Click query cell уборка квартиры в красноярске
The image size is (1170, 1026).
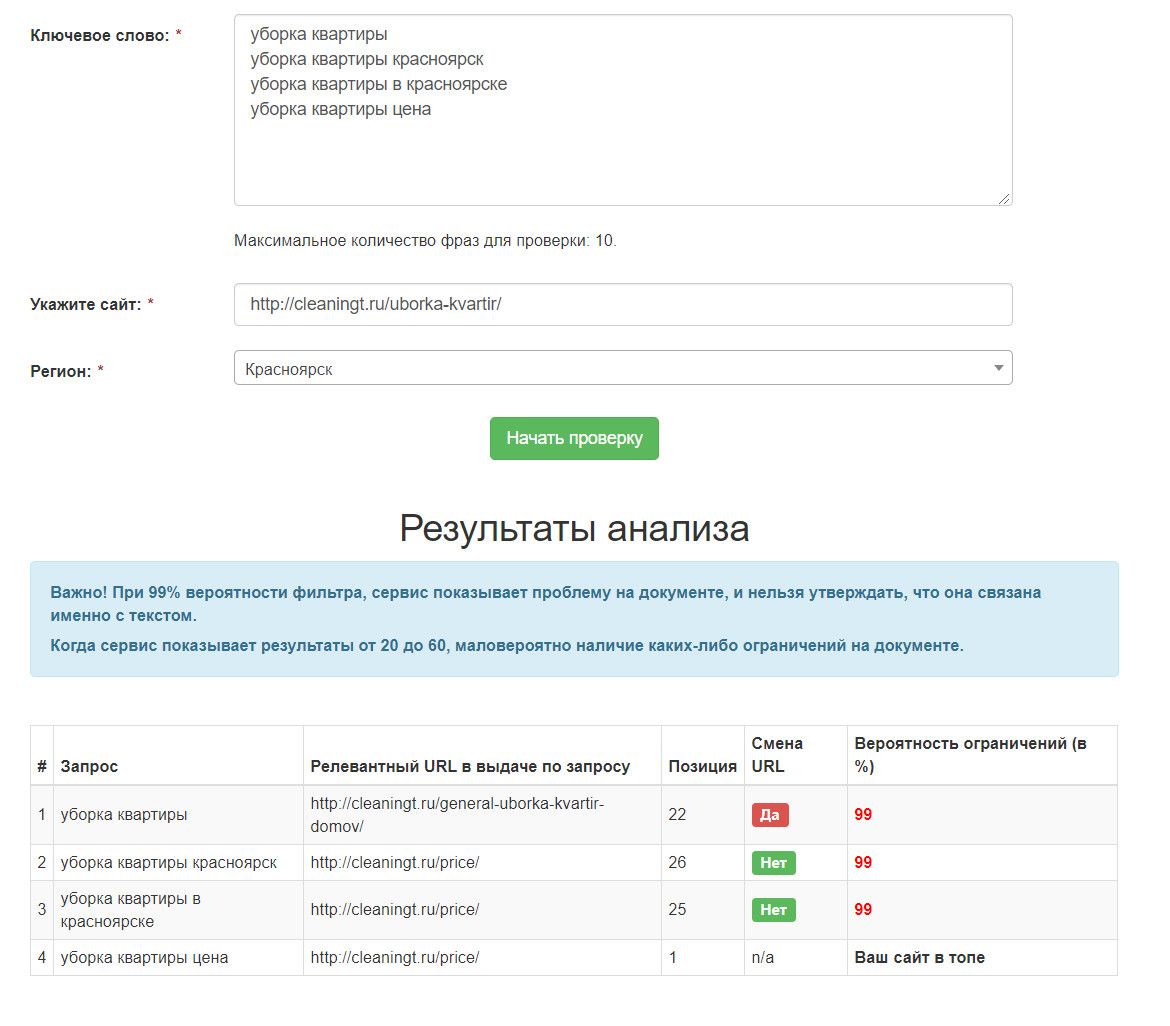[x=131, y=910]
